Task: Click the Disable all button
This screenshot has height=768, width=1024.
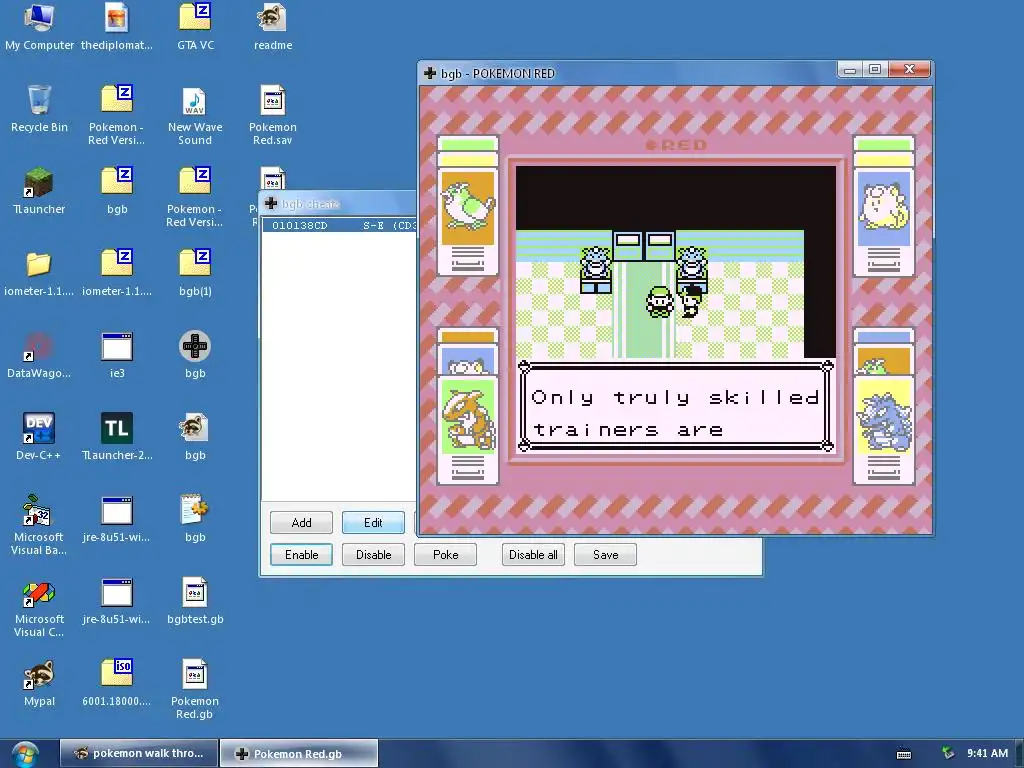Action: pyautogui.click(x=533, y=554)
